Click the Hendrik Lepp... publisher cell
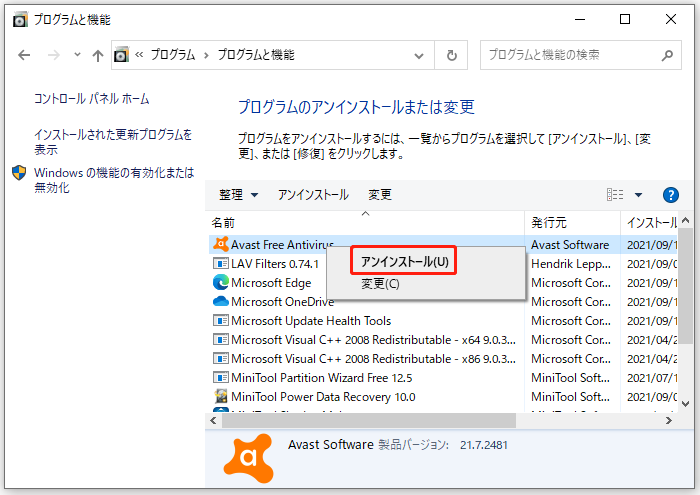 (571, 264)
